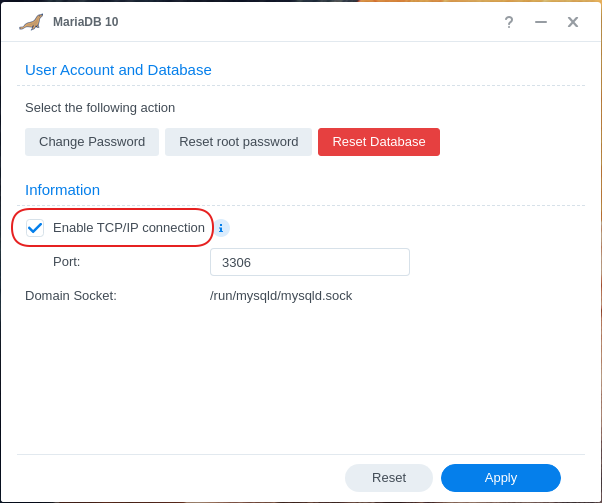Minimize the MariaDB 10 window

point(541,22)
